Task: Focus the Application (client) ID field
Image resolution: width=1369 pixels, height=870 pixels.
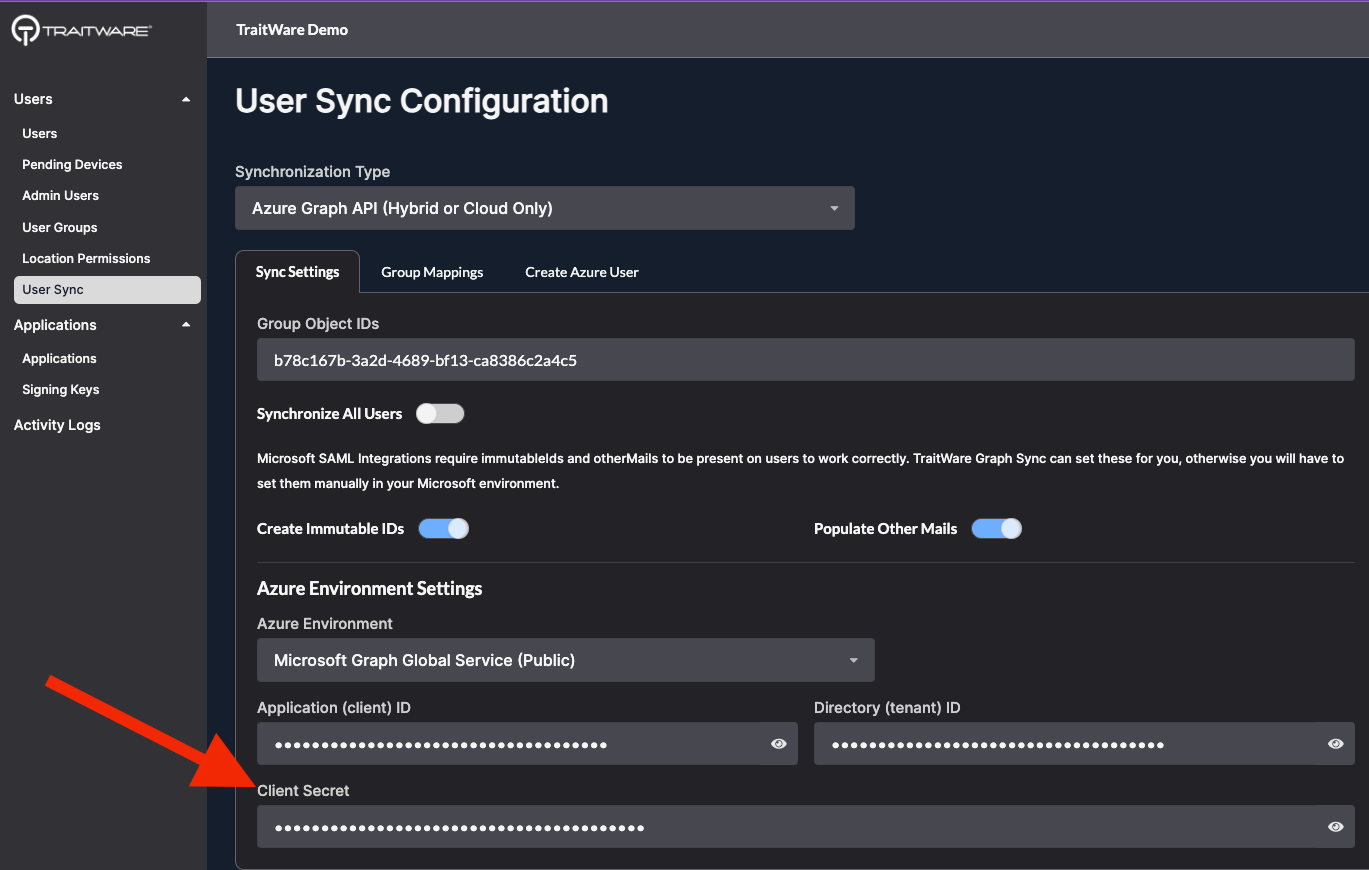Action: [x=527, y=744]
